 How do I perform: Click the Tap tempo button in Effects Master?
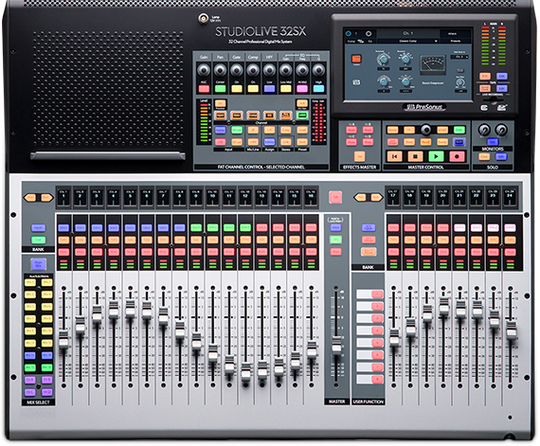pos(359,156)
